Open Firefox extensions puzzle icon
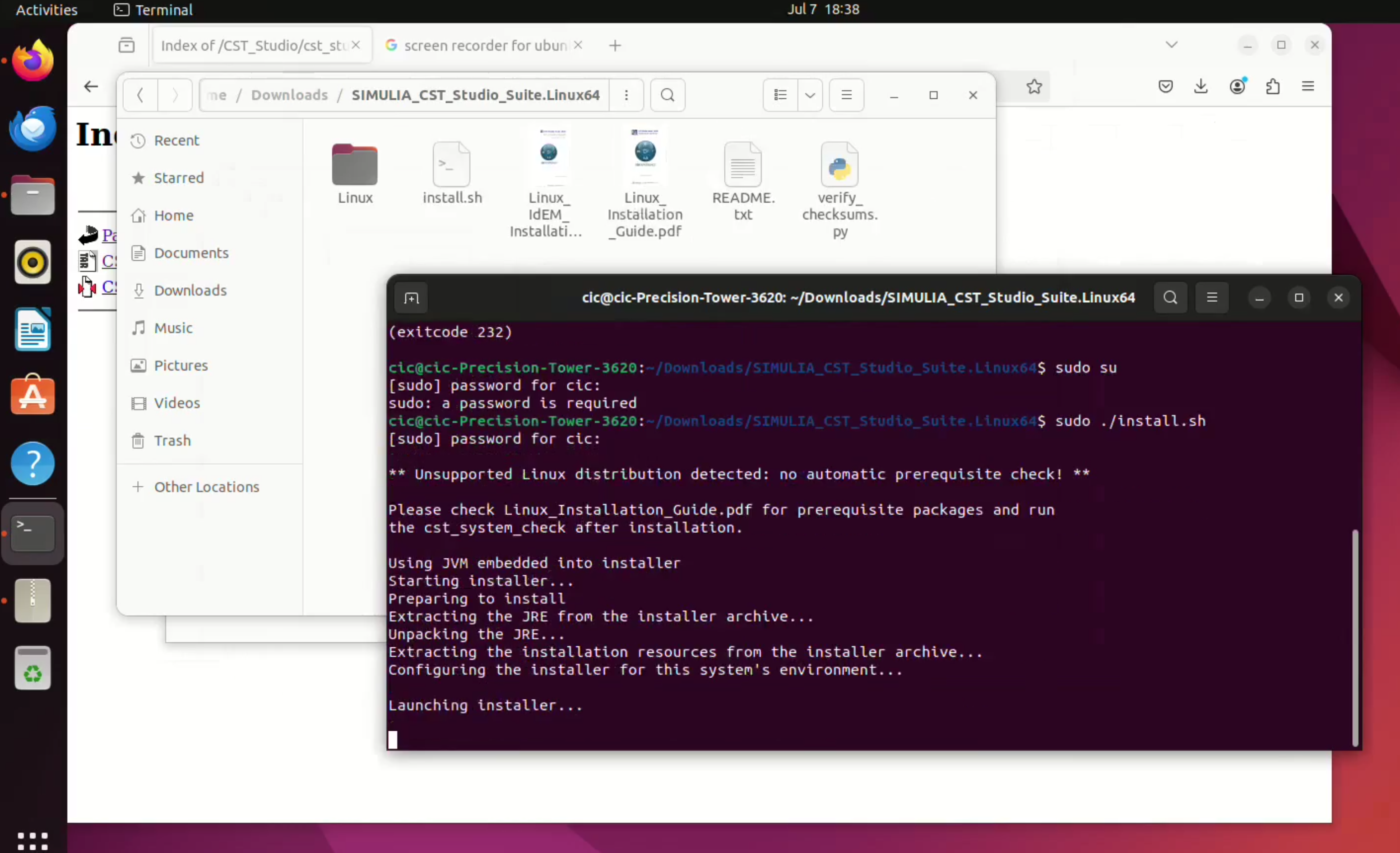 1273,86
